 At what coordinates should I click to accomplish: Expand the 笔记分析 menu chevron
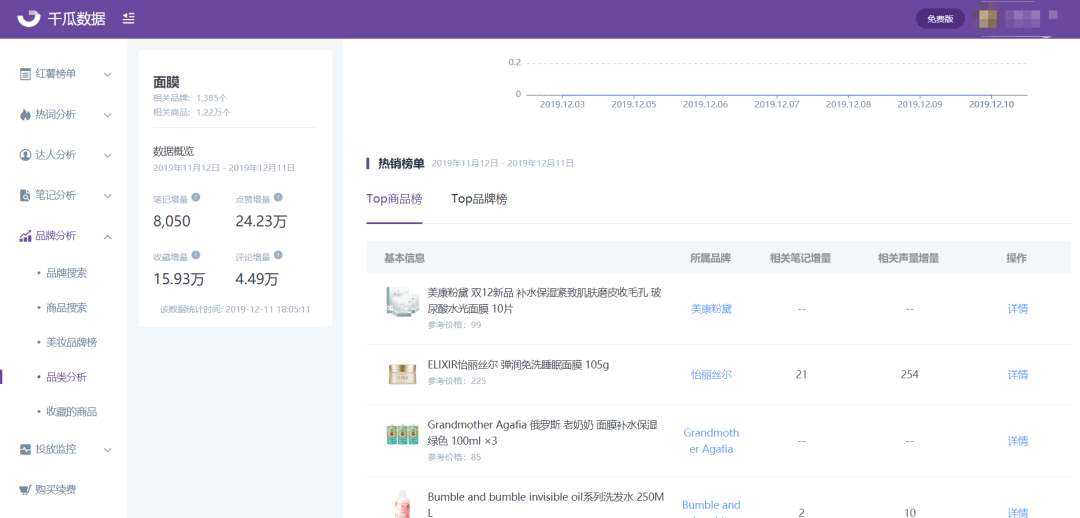107,196
